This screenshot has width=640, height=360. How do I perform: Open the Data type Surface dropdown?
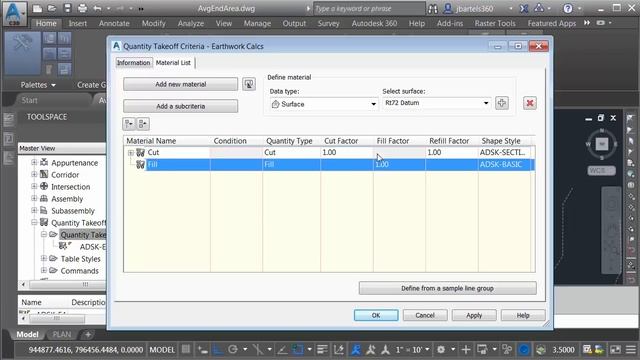373,104
